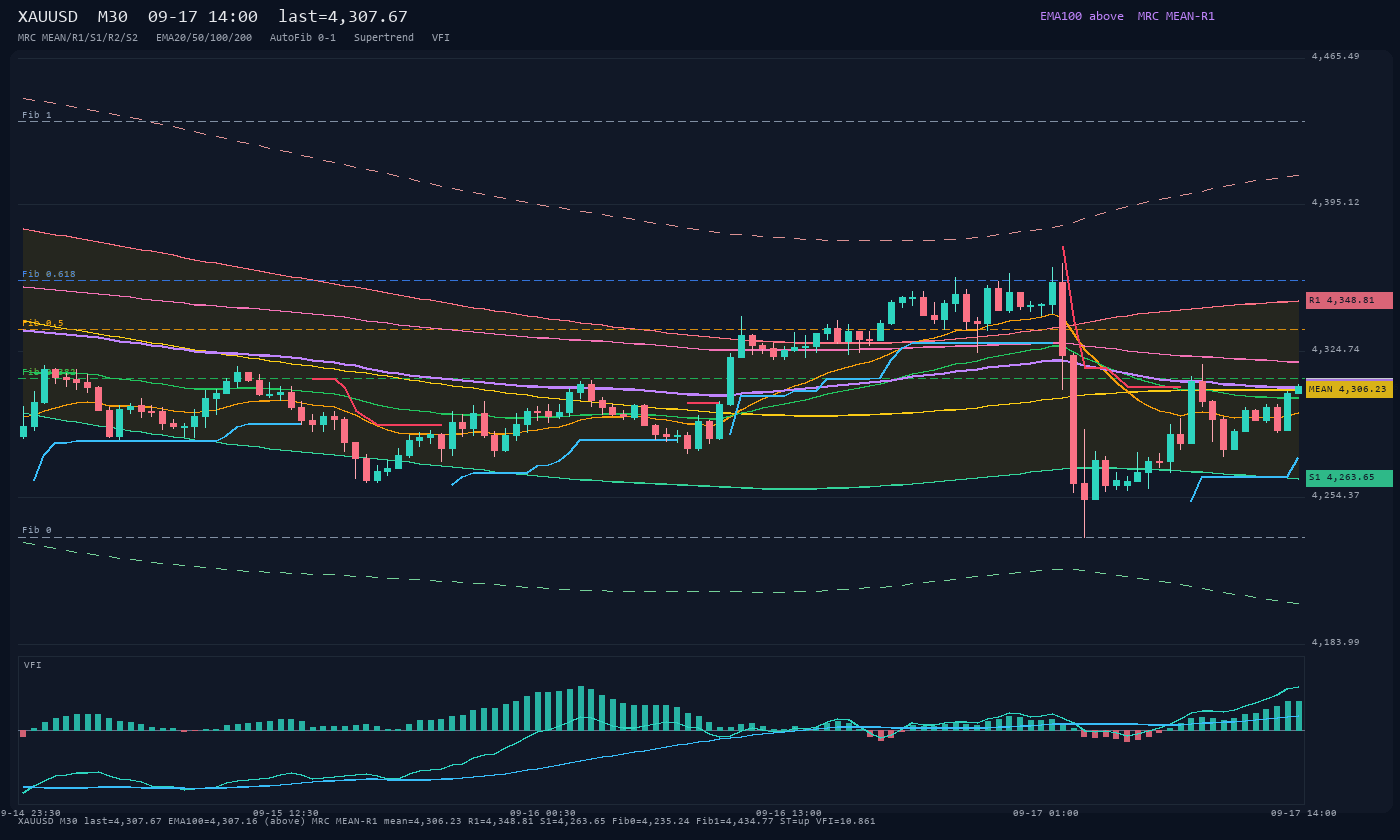The height and width of the screenshot is (840, 1400).
Task: Click the VFI title inside the lower panel
Action: pos(33,665)
